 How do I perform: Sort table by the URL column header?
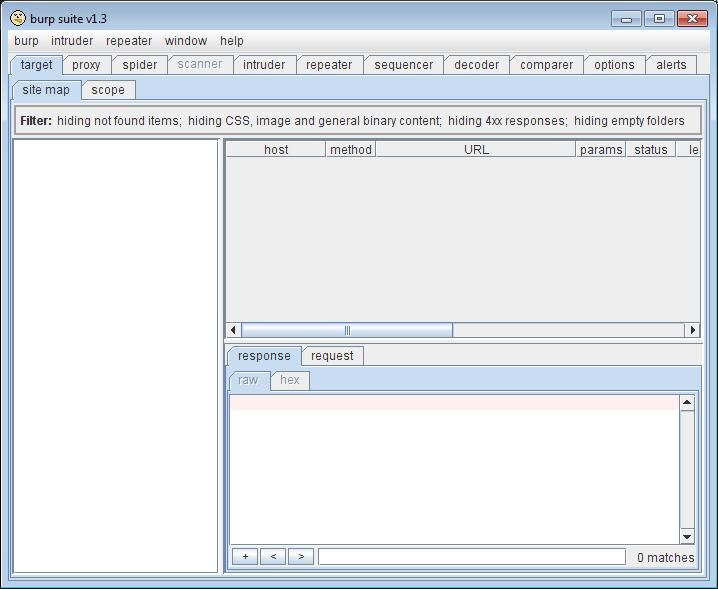point(476,150)
